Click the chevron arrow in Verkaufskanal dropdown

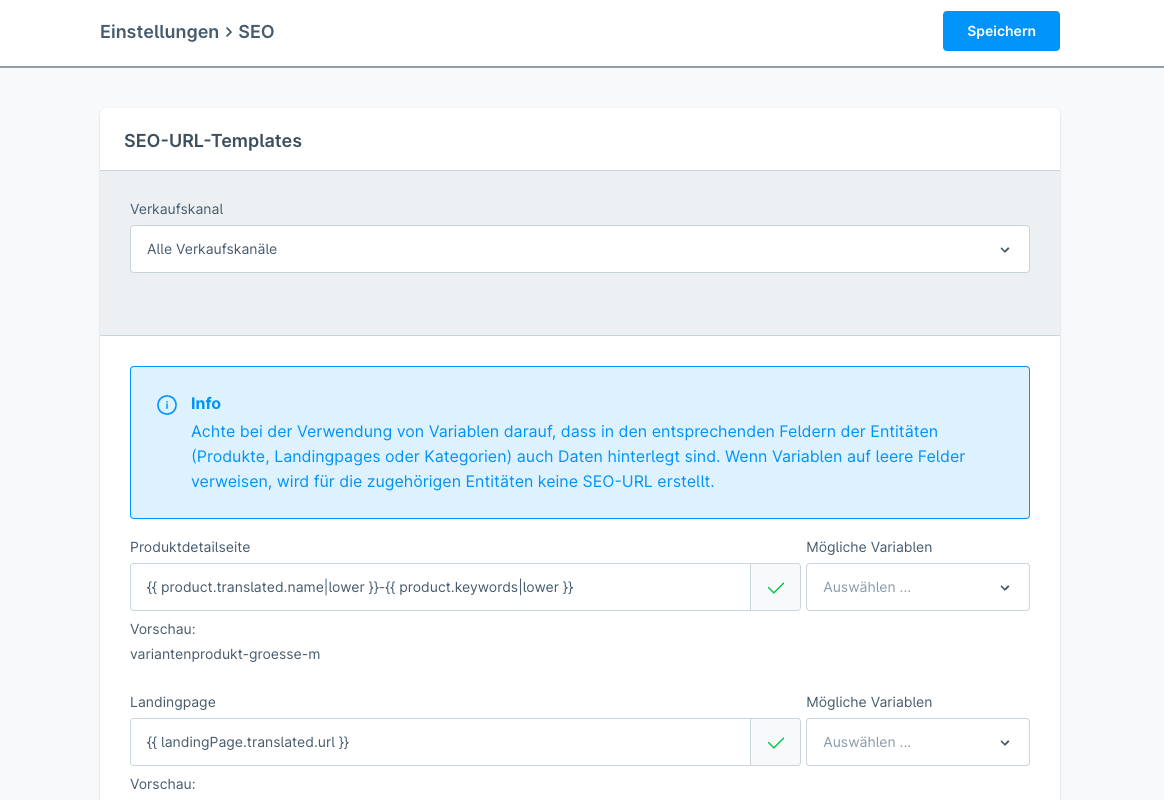click(1004, 250)
